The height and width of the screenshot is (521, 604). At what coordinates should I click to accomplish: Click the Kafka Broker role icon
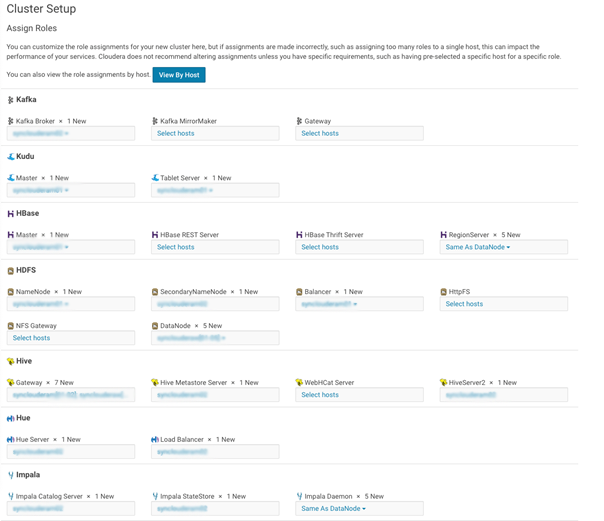tap(10, 121)
